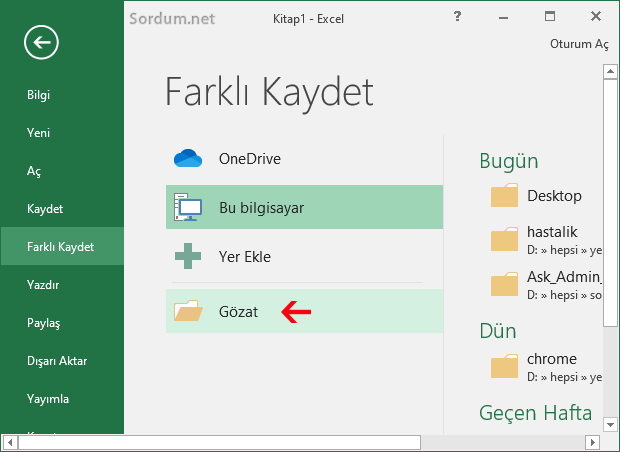
Task: Click the chrome folder icon
Action: (x=504, y=366)
